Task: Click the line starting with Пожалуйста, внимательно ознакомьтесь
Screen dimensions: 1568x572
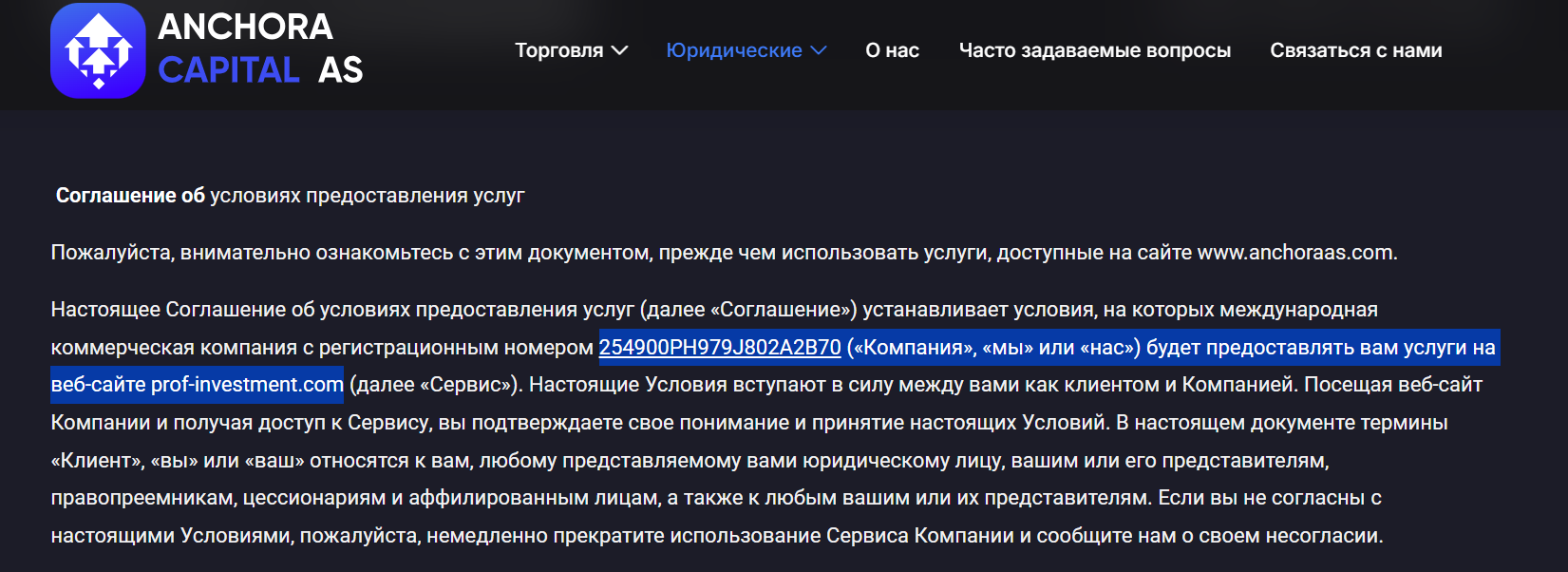Action: tap(724, 253)
